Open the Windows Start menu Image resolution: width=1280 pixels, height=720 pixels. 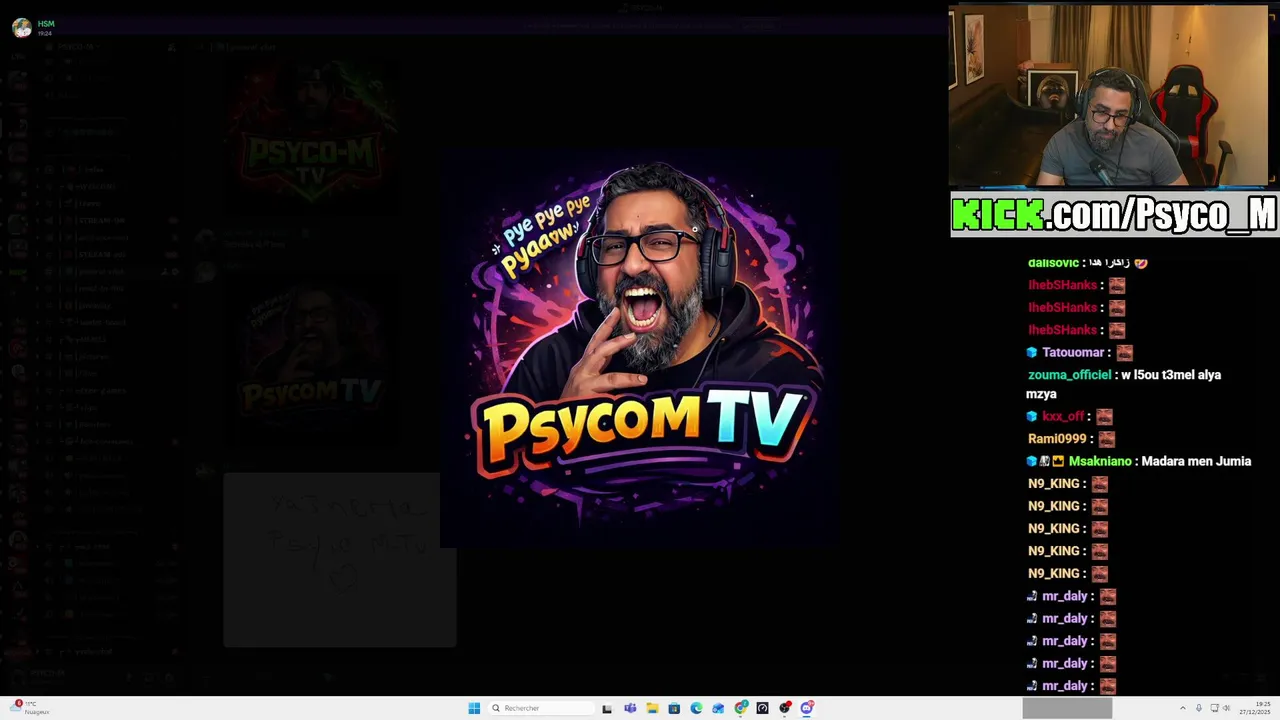click(x=474, y=708)
